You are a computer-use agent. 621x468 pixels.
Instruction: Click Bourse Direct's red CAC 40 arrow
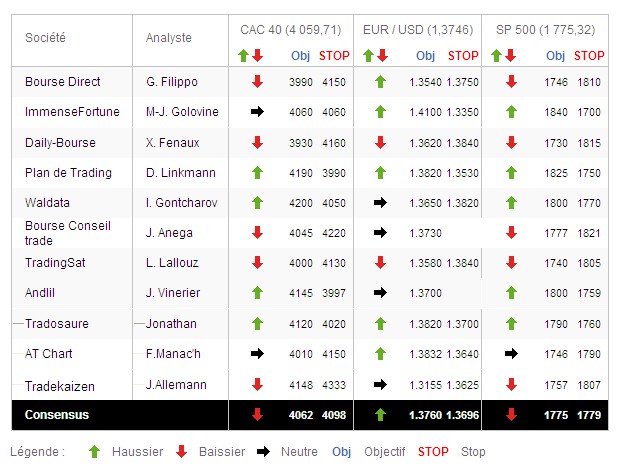coord(257,82)
